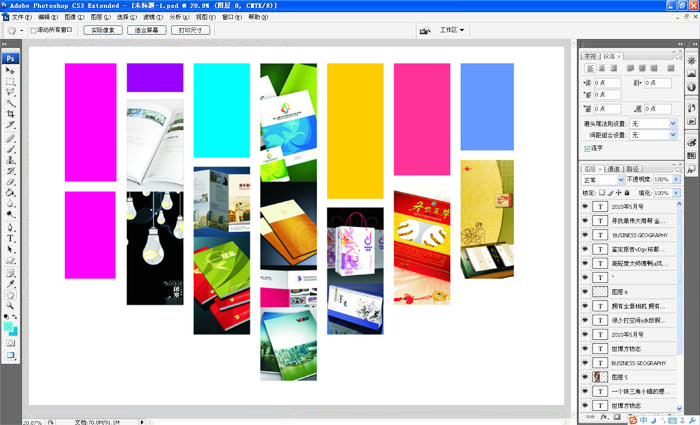Enable the 滚动所有窗口 checkbox
The image size is (700, 425).
coord(33,31)
